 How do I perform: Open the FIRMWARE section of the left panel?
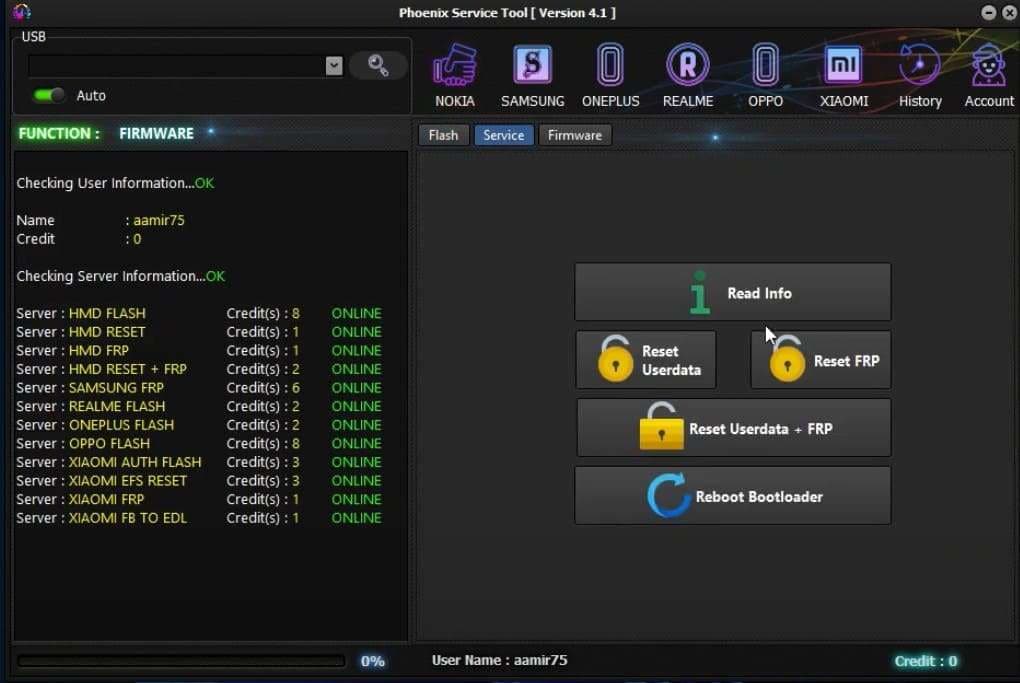point(156,132)
